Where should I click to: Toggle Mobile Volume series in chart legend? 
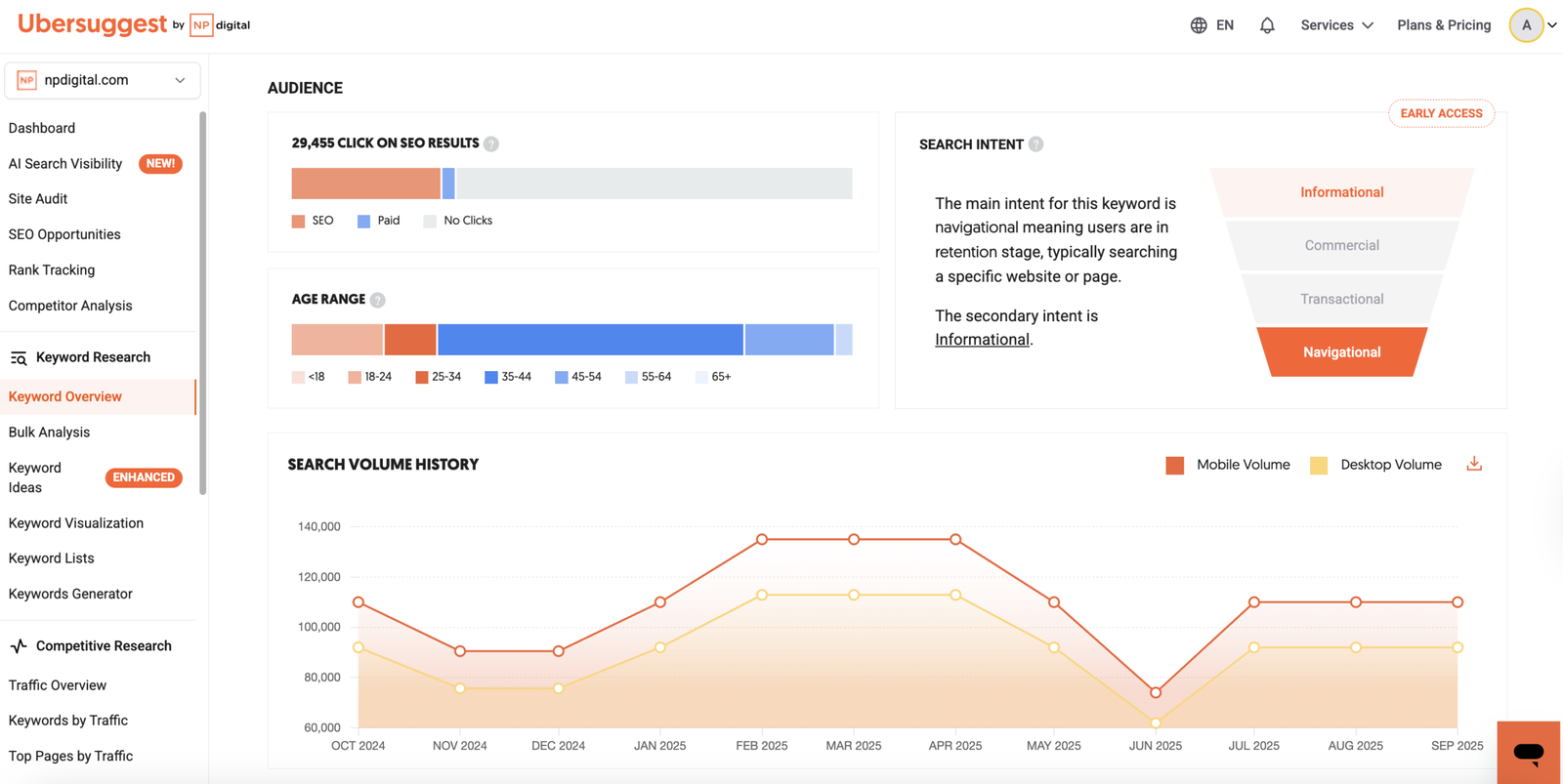pos(1228,465)
